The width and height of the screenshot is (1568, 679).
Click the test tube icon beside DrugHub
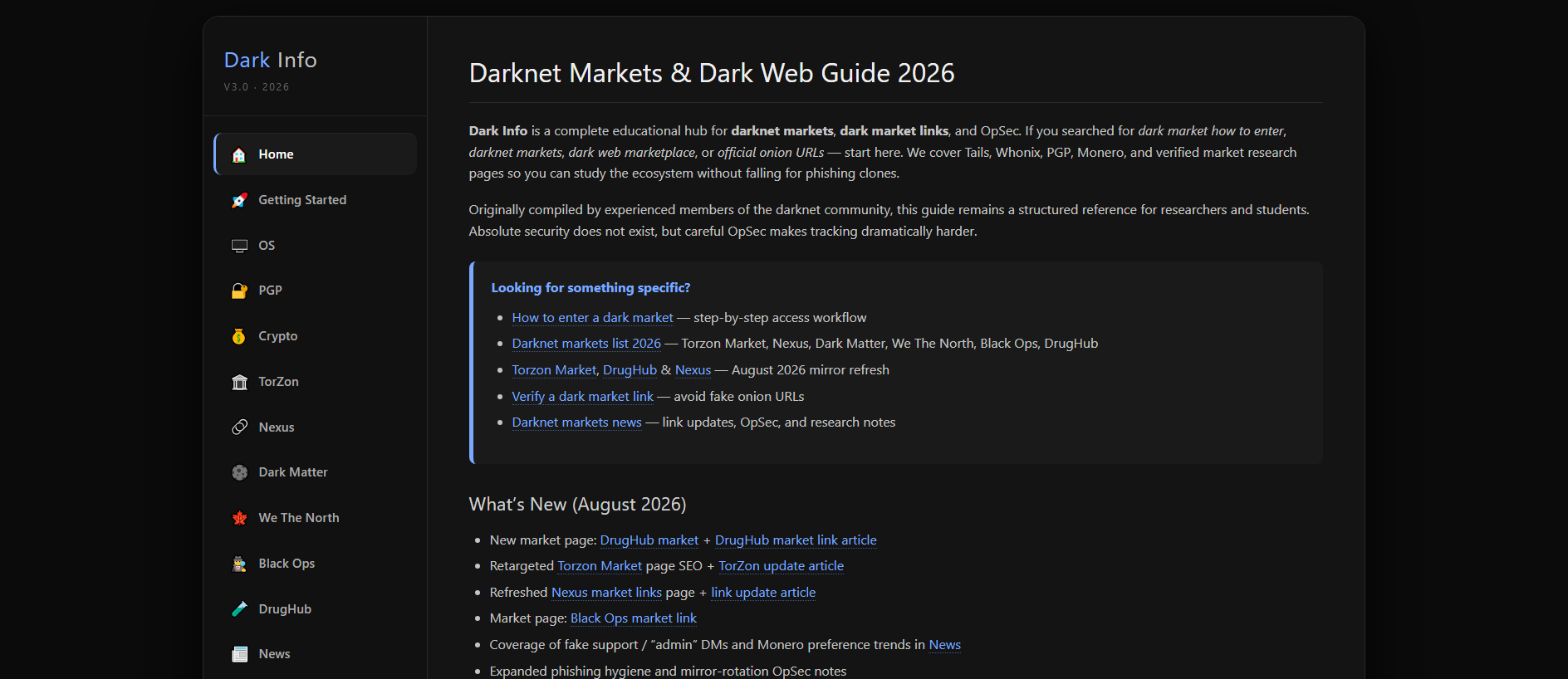pyautogui.click(x=239, y=608)
